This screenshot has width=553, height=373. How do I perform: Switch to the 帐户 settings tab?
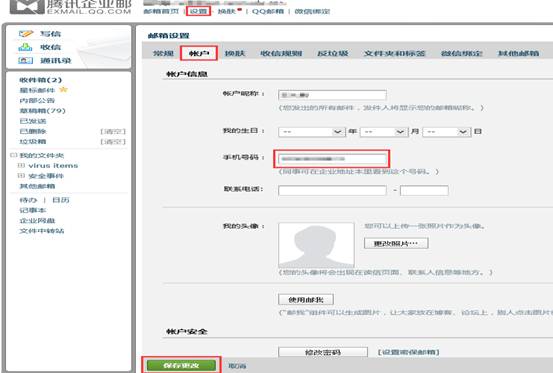pos(199,53)
